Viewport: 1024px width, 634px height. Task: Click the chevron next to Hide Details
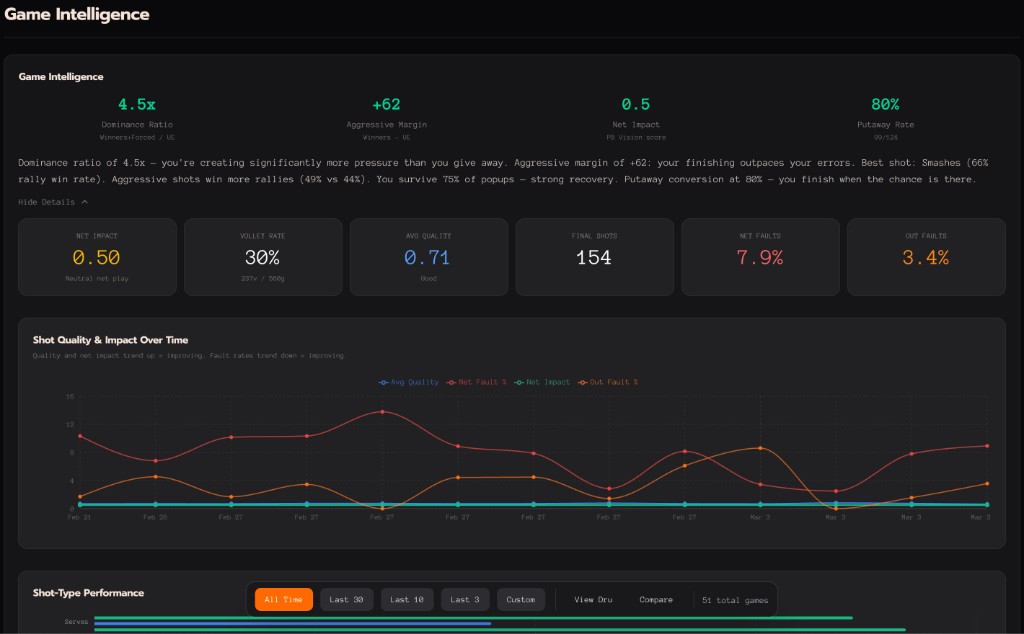(85, 202)
